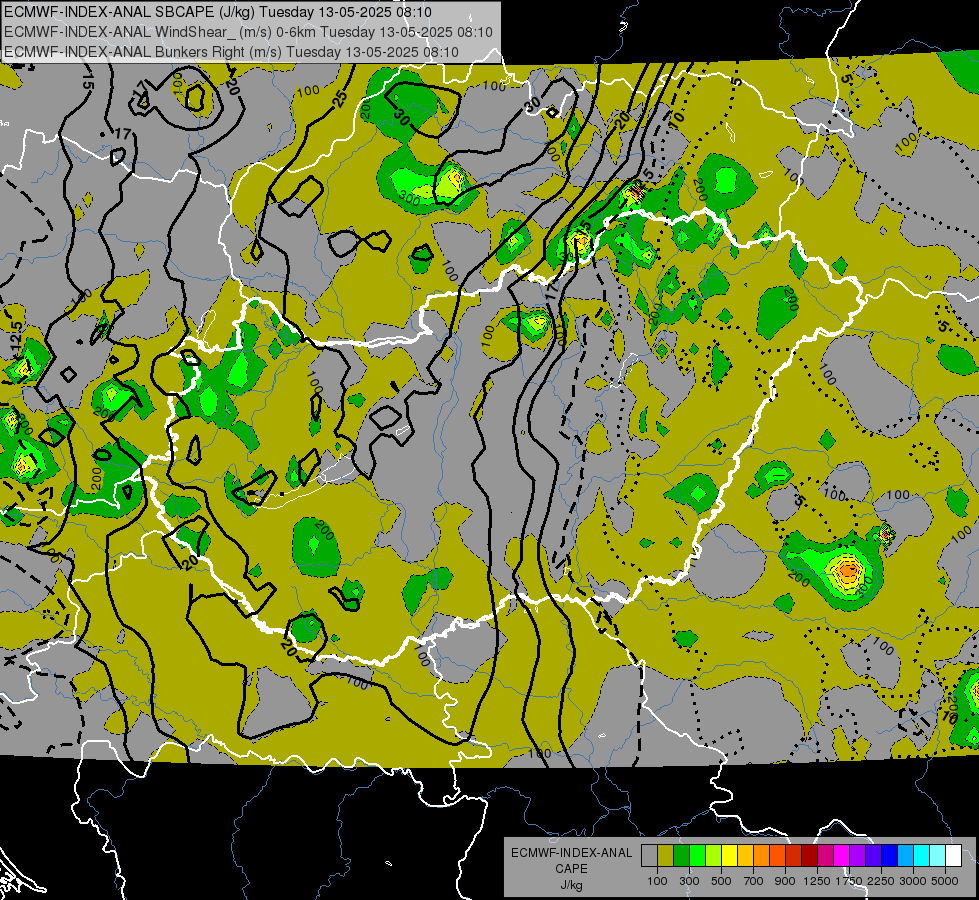Click the dark green legend swatch
Screen dimensions: 979x900
click(x=681, y=855)
